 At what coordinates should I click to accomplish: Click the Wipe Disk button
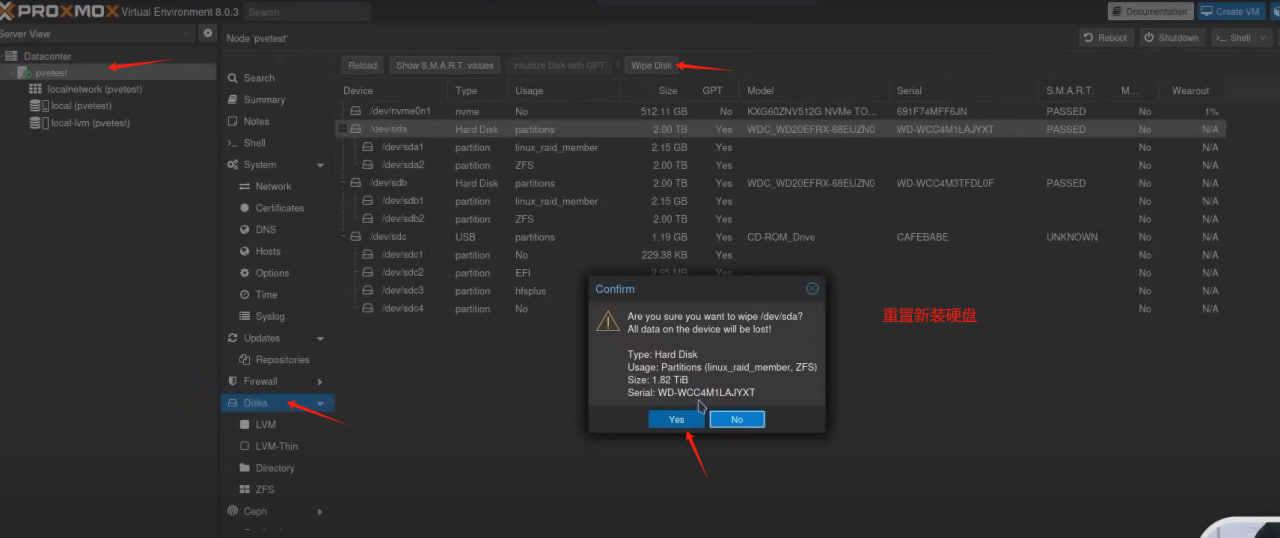651,65
